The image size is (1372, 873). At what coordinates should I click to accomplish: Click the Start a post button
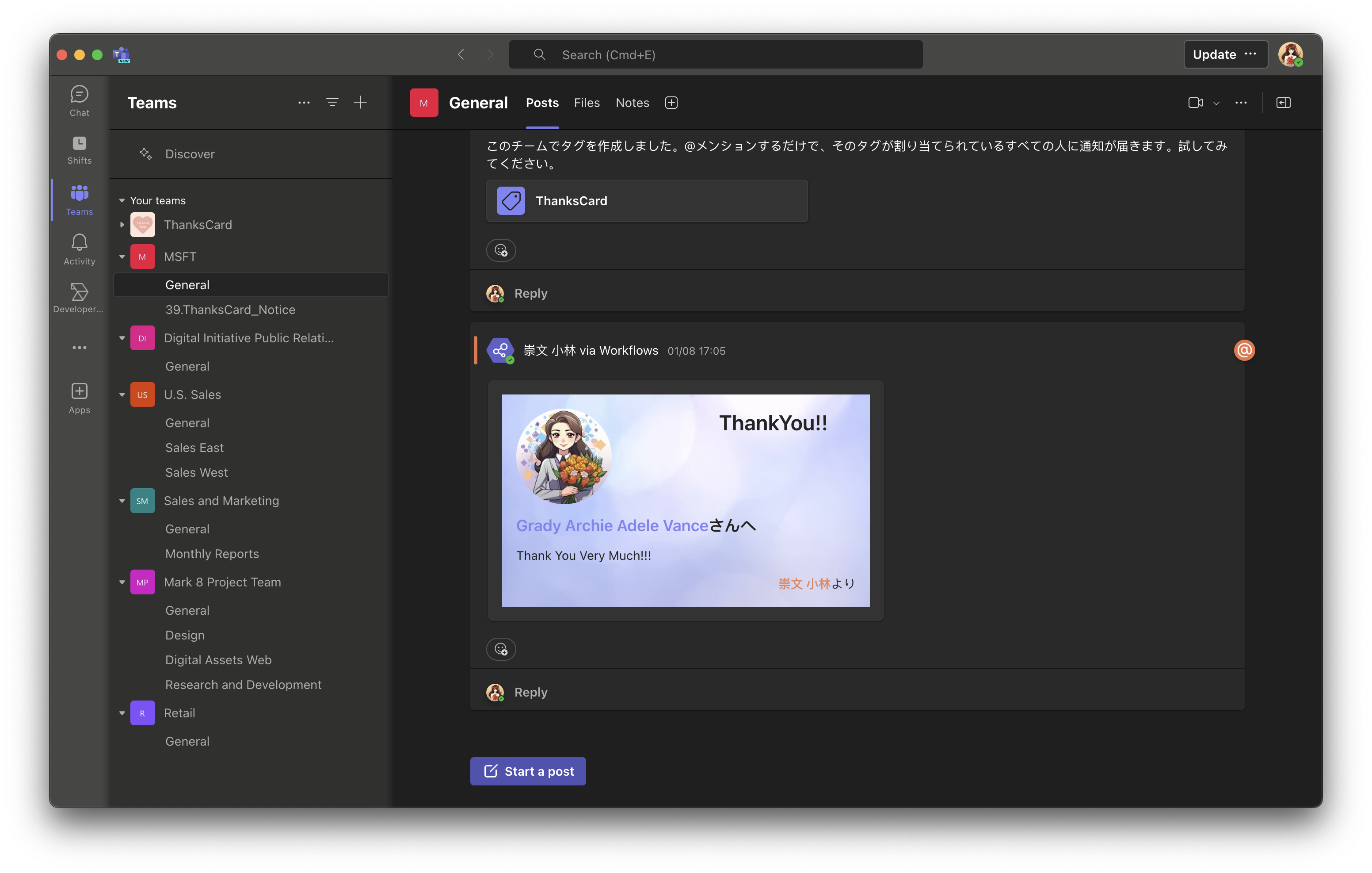528,771
